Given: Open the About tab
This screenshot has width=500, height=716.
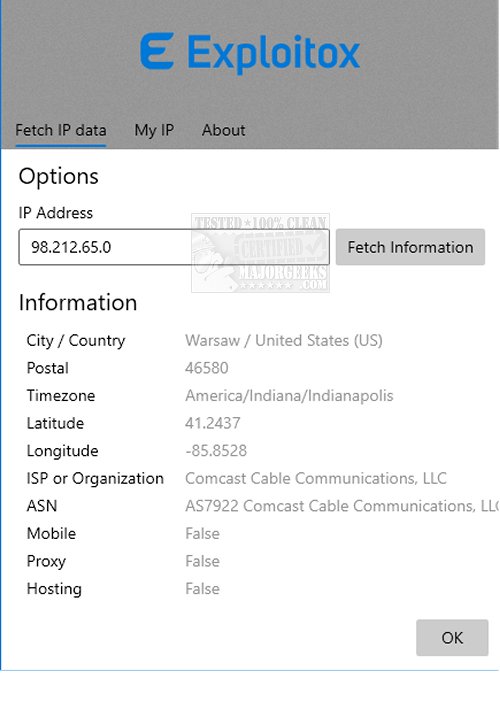Looking at the screenshot, I should pyautogui.click(x=223, y=130).
